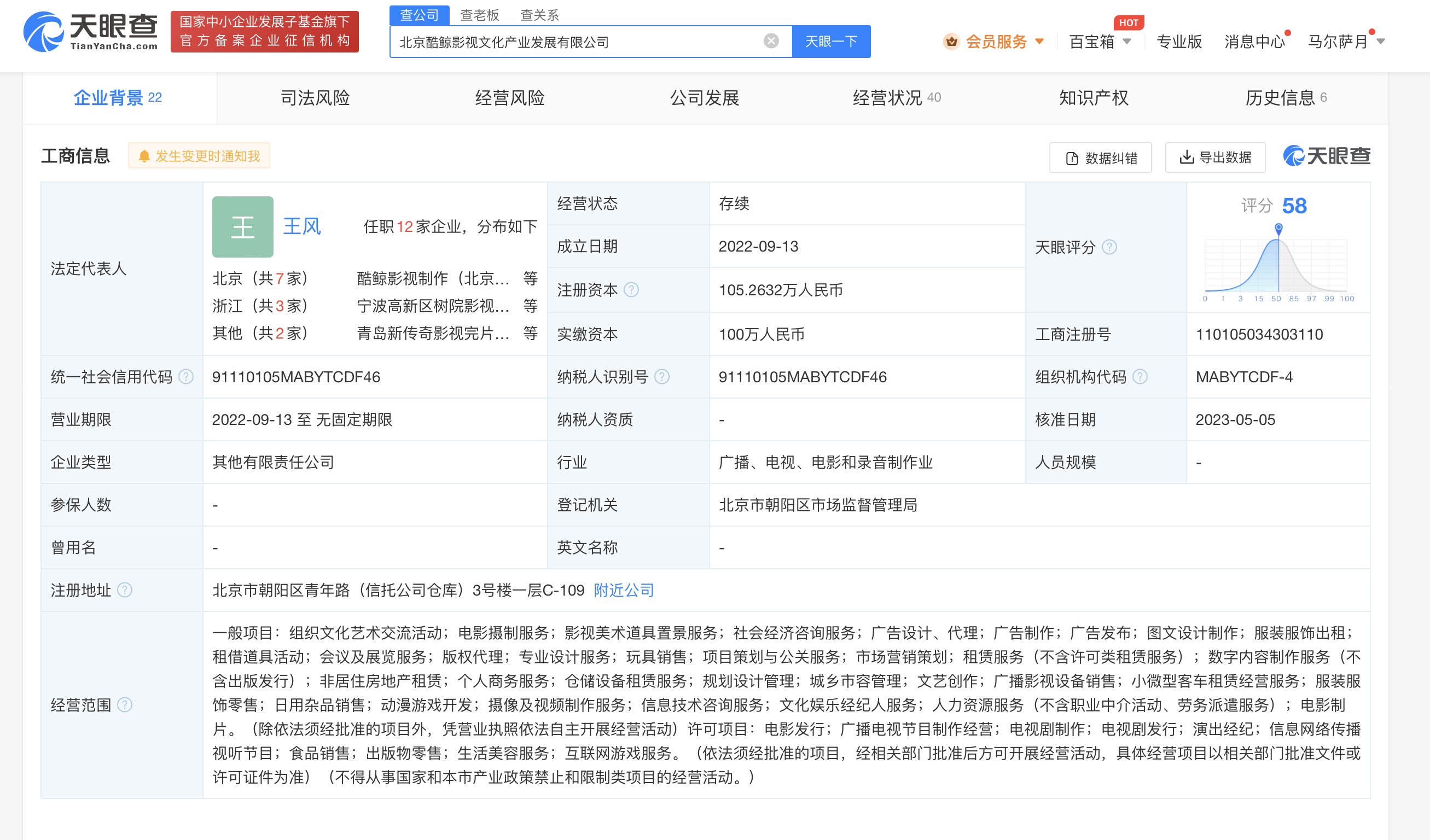Click the score marker on the 天眼评分 chart
This screenshot has width=1430, height=840.
click(x=1278, y=228)
